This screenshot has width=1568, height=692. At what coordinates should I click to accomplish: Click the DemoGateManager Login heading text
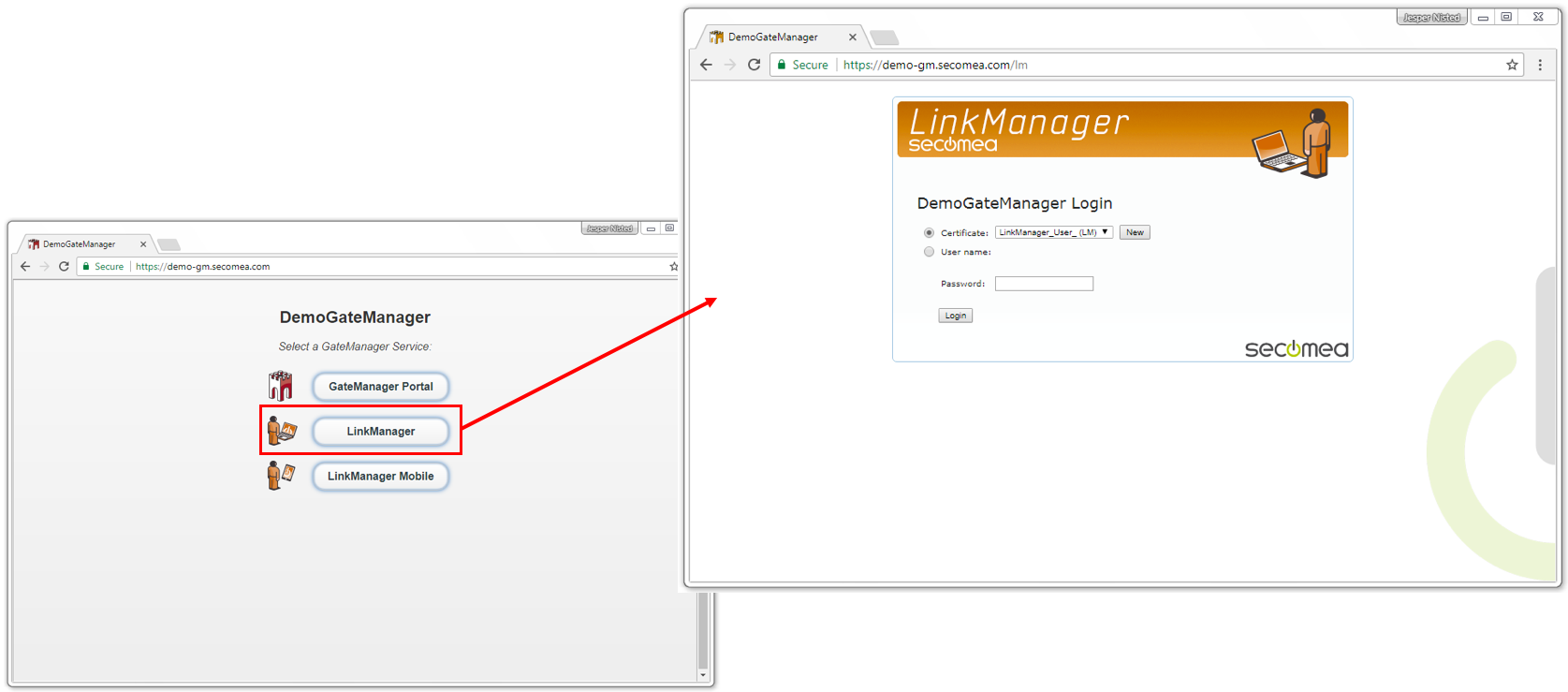pyautogui.click(x=1014, y=203)
